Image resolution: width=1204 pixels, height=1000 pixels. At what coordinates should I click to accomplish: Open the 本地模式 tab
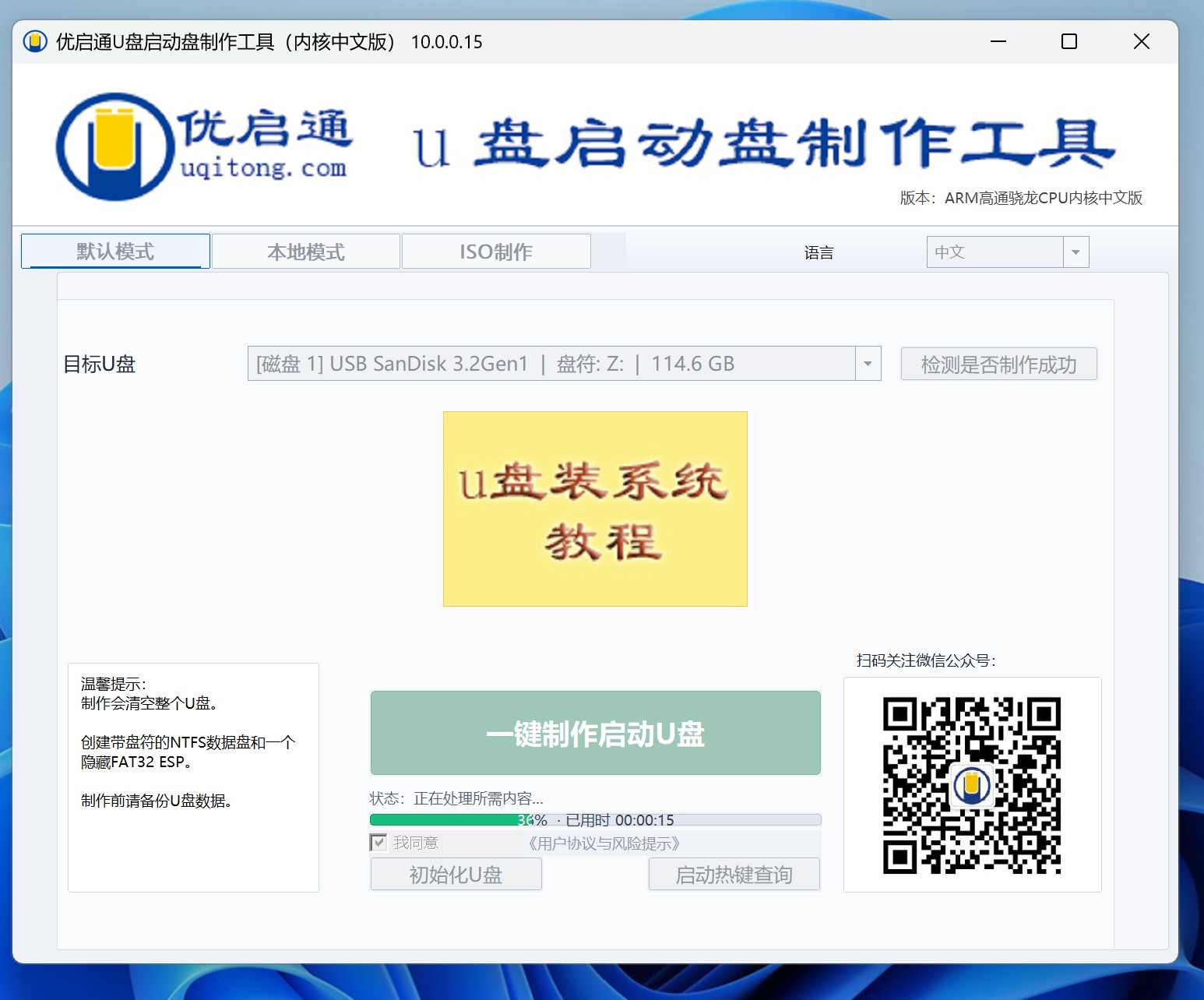click(x=306, y=252)
